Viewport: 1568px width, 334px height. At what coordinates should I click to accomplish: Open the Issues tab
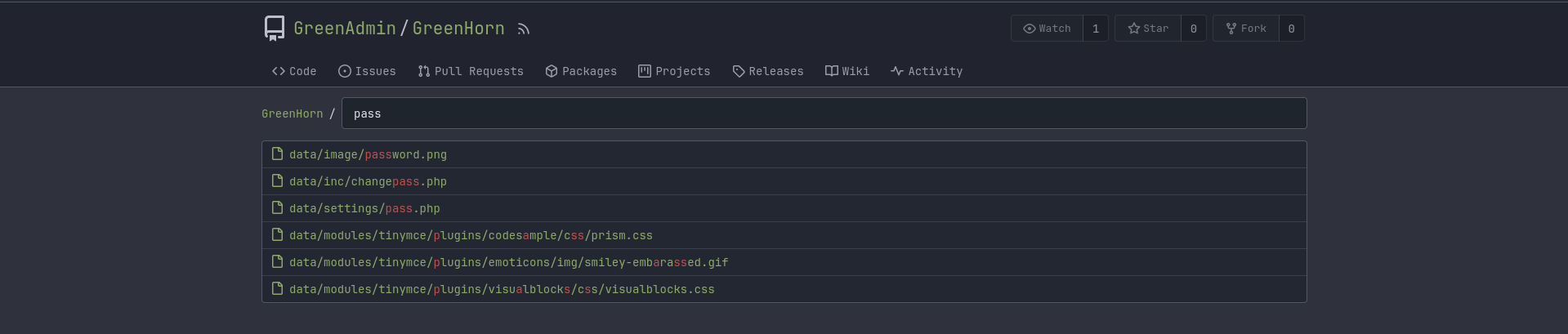(x=367, y=71)
